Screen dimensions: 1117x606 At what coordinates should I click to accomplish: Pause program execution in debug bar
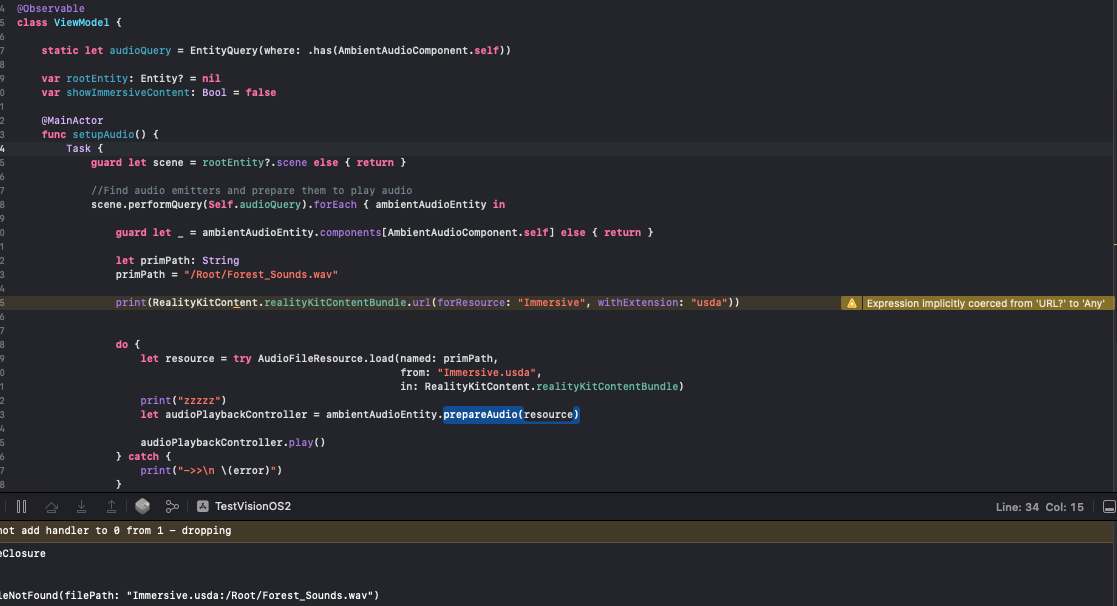point(21,506)
